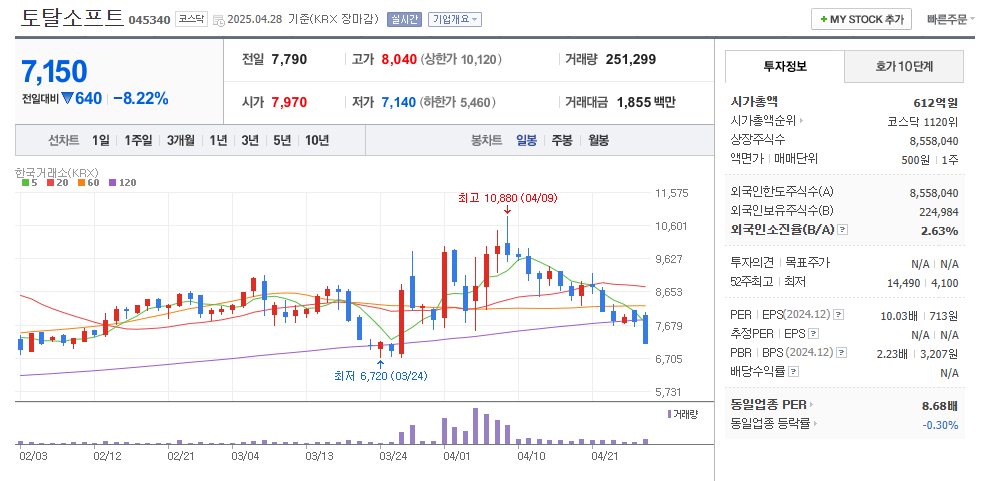Click the calendar icon beside 2025.04.28
Screen dimensions: 995x481
(x=219, y=20)
